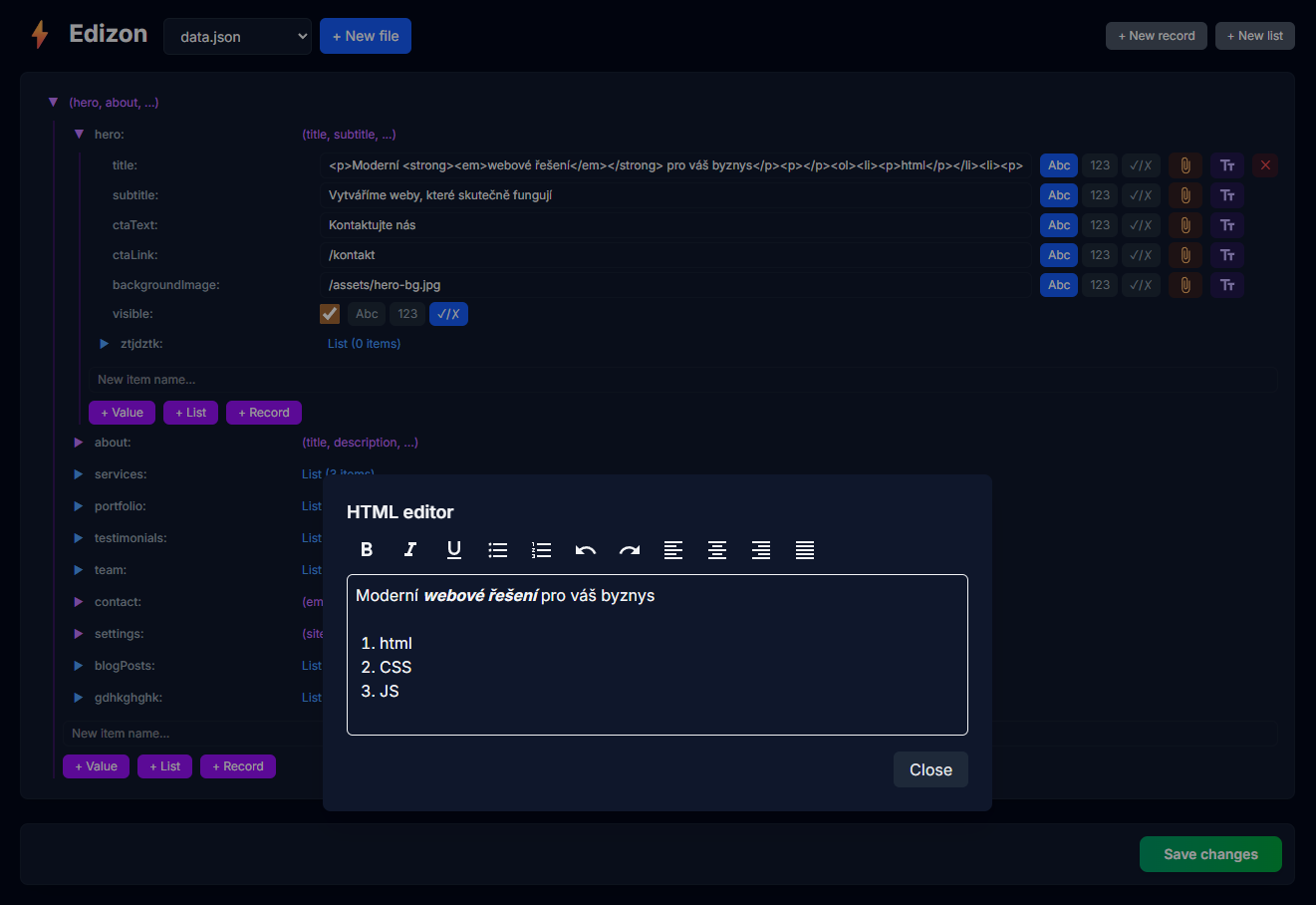The image size is (1316, 905).
Task: Switch the title field to number type
Action: [1100, 164]
